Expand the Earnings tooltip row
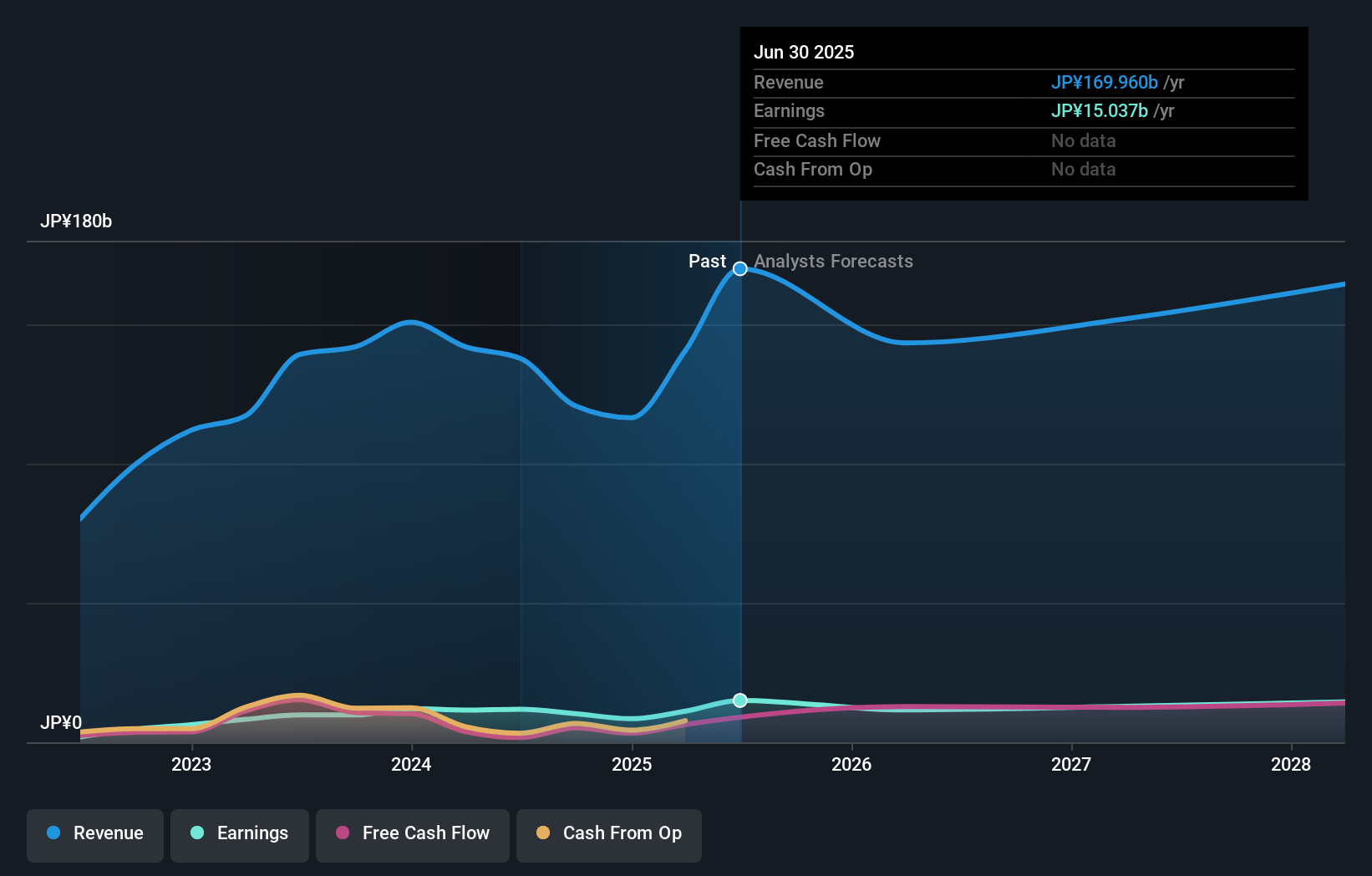This screenshot has width=1372, height=876. 919,110
